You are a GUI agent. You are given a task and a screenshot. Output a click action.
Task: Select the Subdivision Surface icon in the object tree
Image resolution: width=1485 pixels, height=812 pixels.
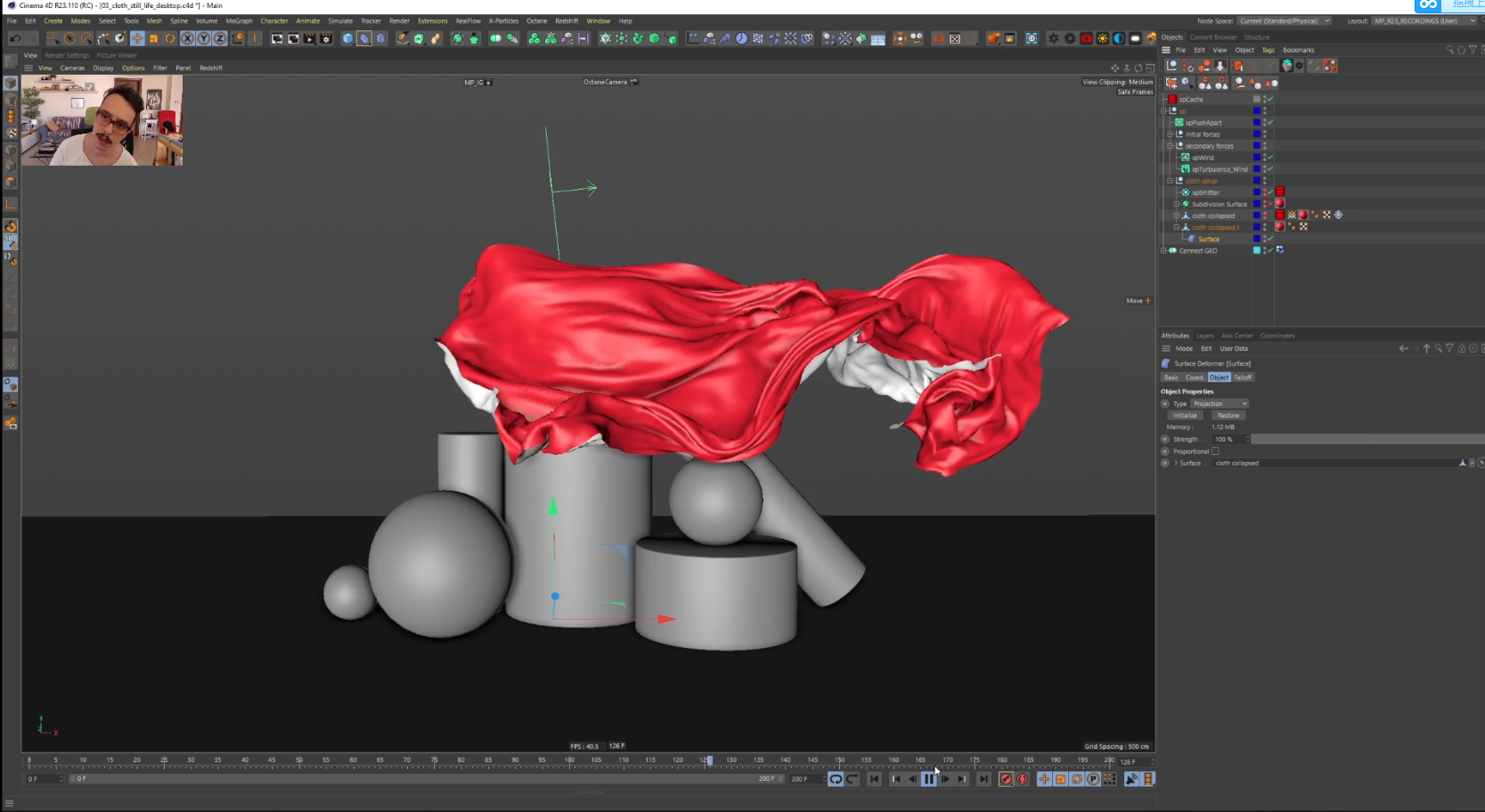point(1186,204)
